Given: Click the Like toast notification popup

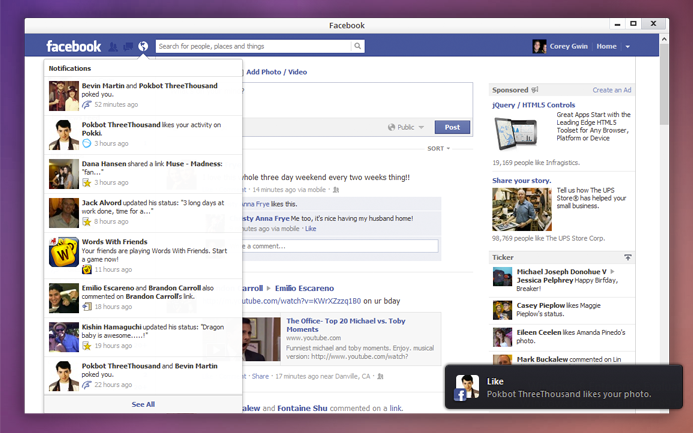Looking at the screenshot, I should click(x=564, y=387).
